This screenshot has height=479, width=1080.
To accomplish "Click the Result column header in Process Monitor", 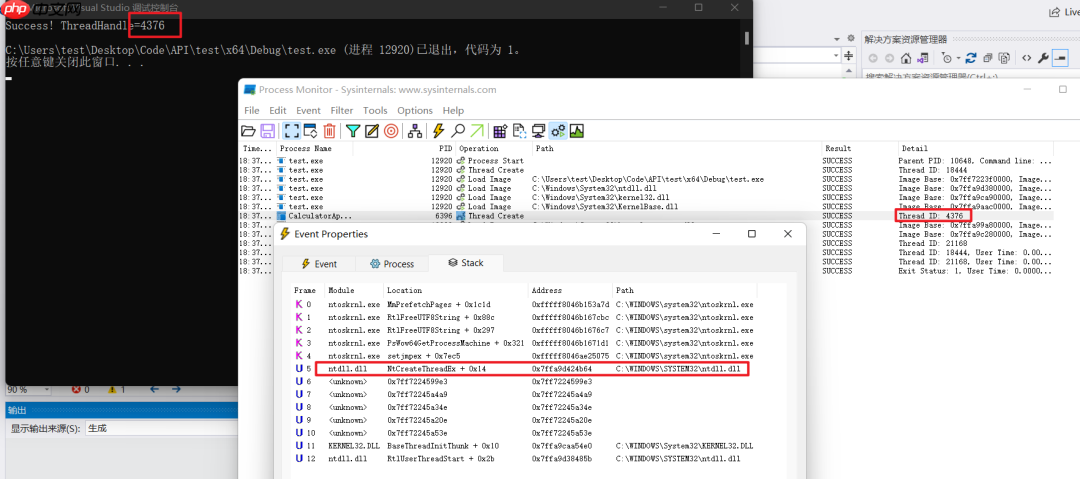I will tap(860, 148).
